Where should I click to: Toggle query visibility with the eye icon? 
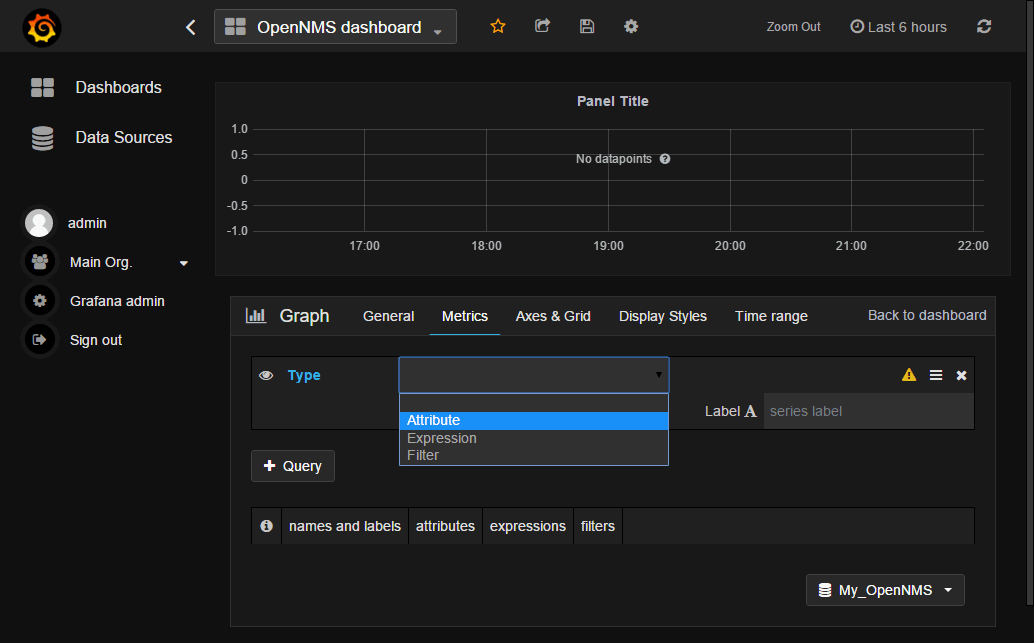pos(266,375)
